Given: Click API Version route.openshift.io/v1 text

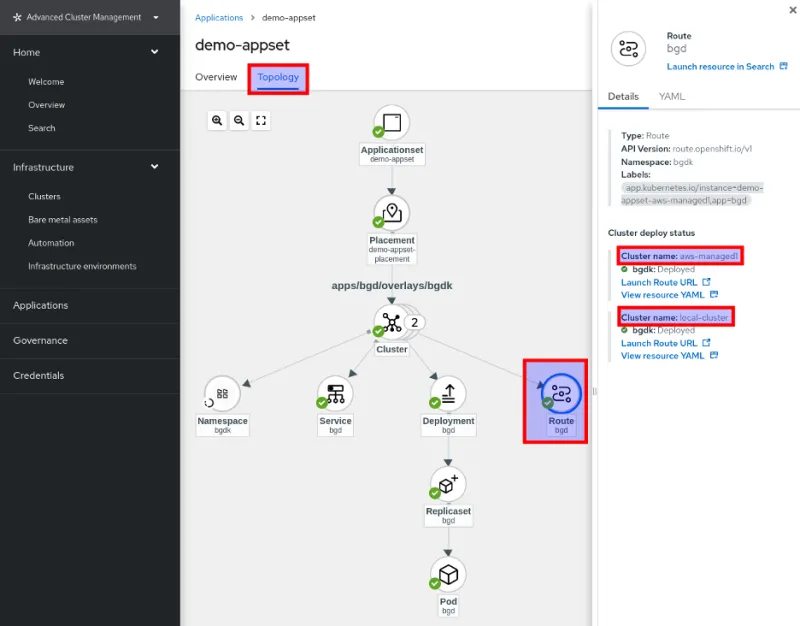Looking at the screenshot, I should click(x=686, y=148).
